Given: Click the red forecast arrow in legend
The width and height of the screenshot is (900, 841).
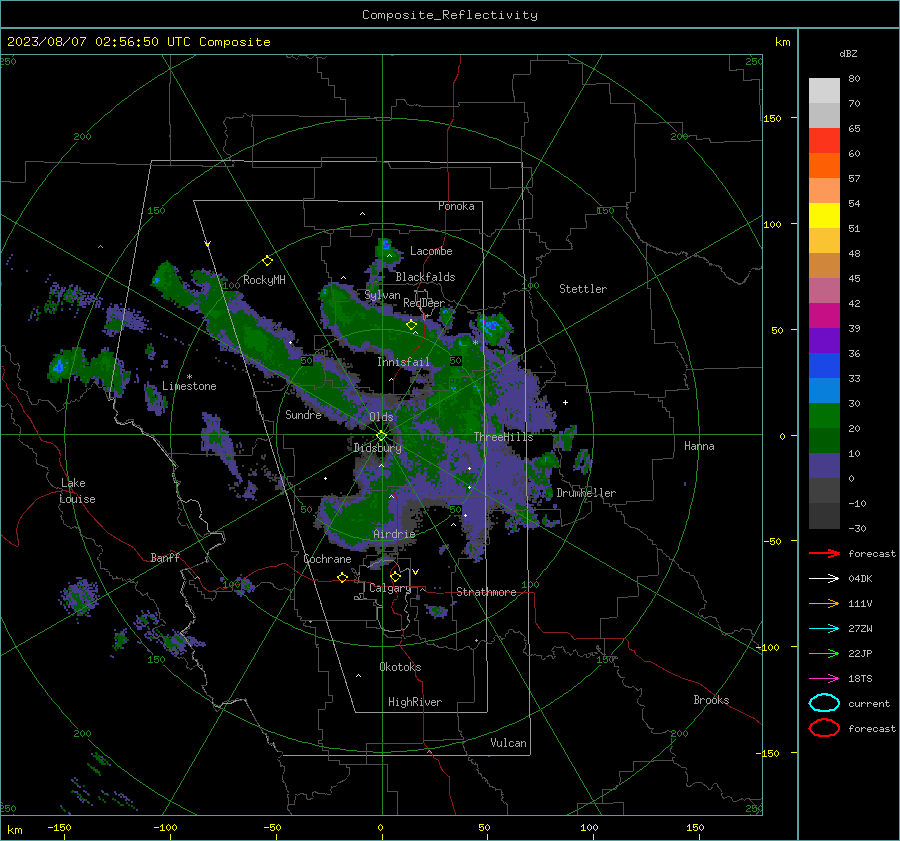Looking at the screenshot, I should [x=824, y=553].
